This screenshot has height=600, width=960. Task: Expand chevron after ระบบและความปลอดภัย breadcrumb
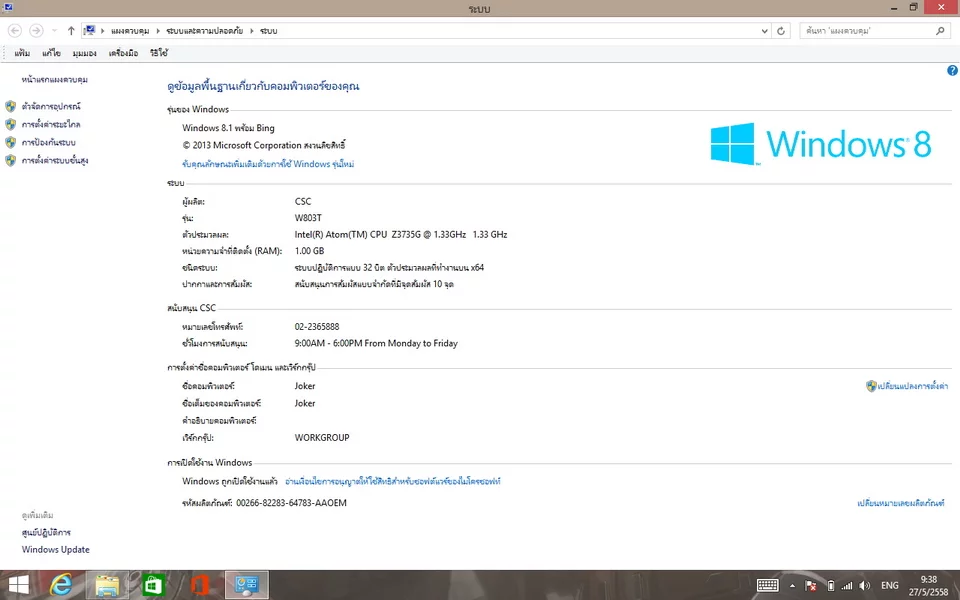tap(251, 31)
